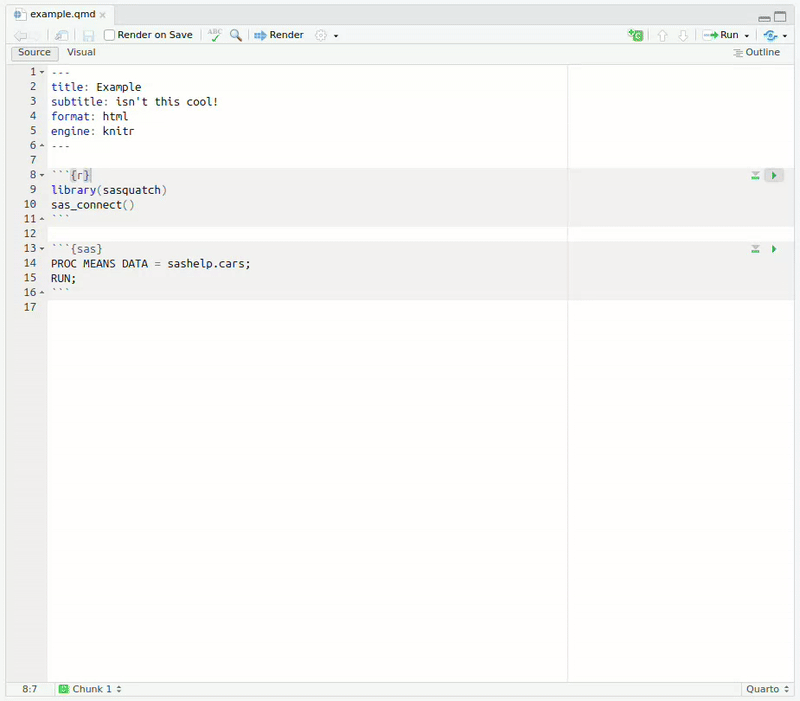Fold the R code chunk at line 8
This screenshot has height=701, width=800.
tap(41, 175)
